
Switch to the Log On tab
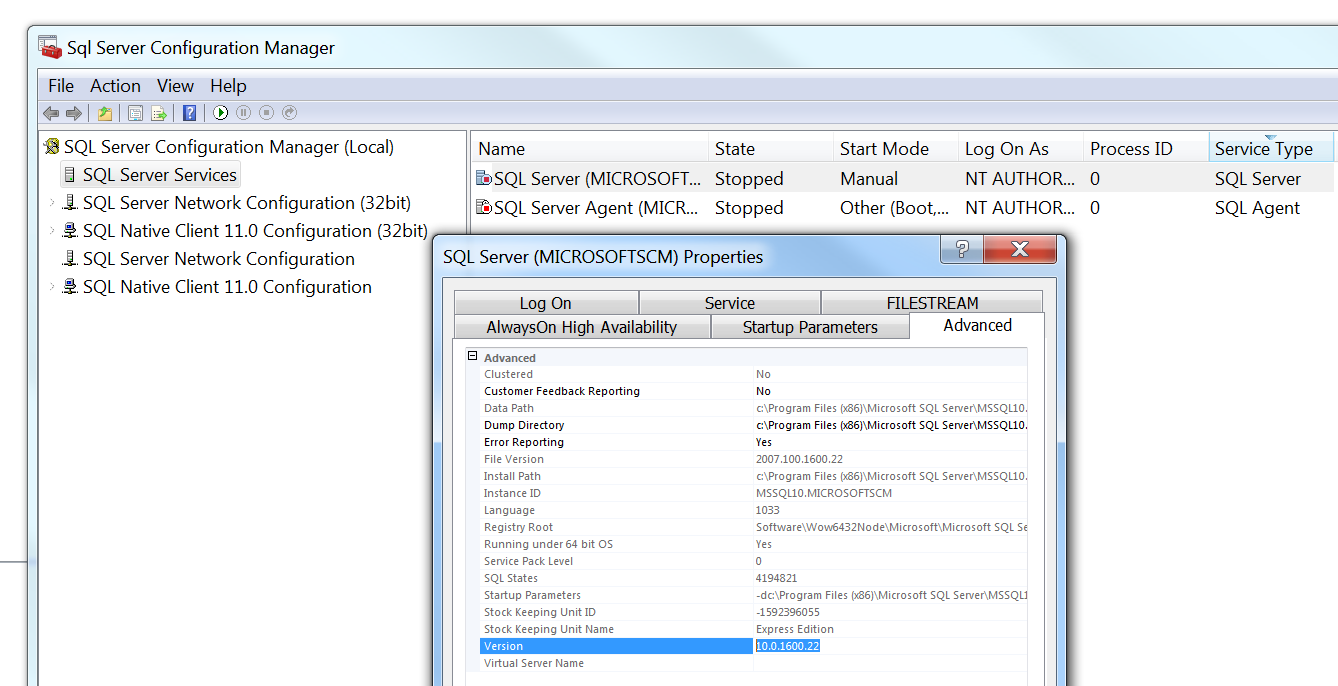546,303
